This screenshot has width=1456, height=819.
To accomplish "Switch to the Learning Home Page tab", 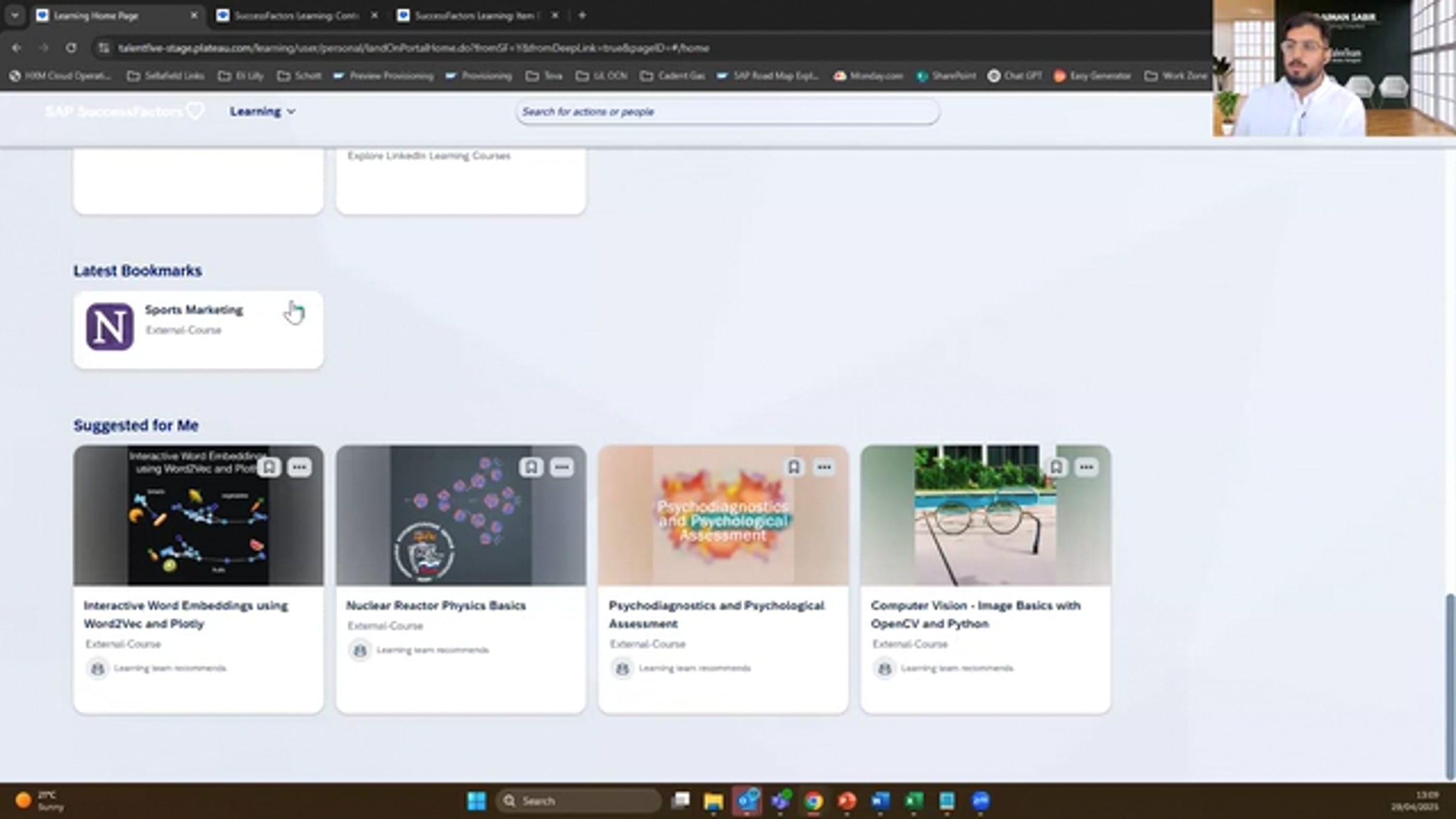I will (97, 16).
